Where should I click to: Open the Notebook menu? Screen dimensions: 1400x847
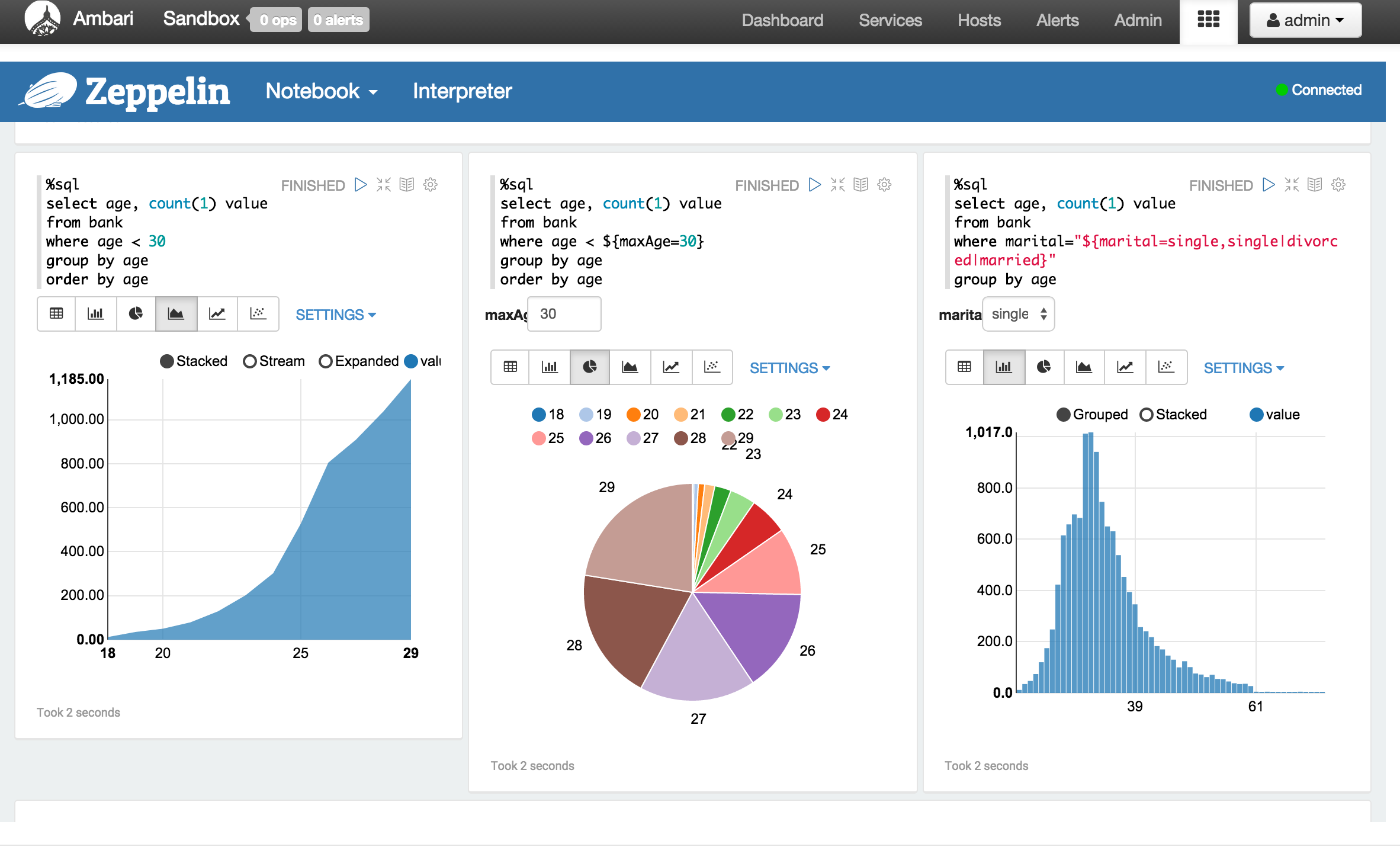(321, 91)
